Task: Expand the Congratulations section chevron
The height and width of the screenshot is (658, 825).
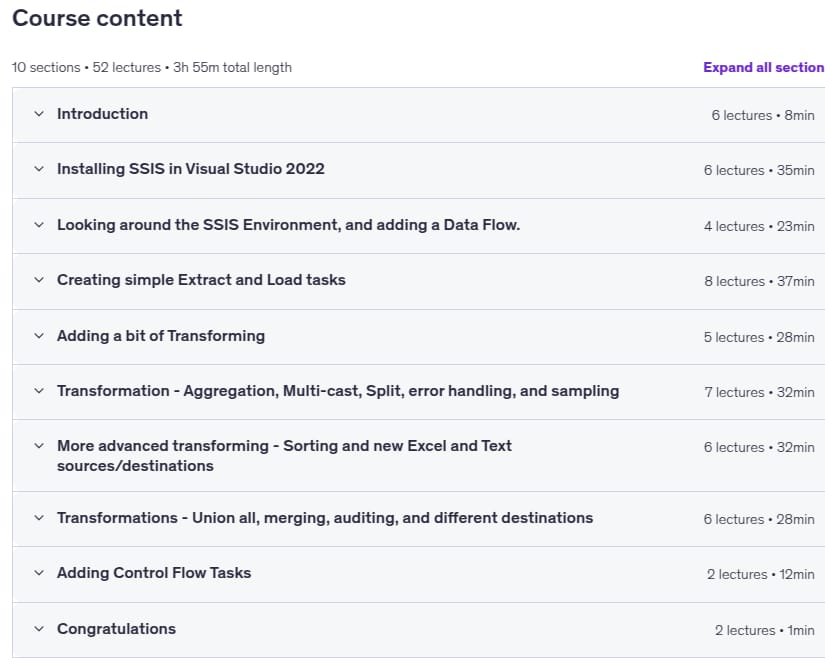Action: click(x=39, y=629)
